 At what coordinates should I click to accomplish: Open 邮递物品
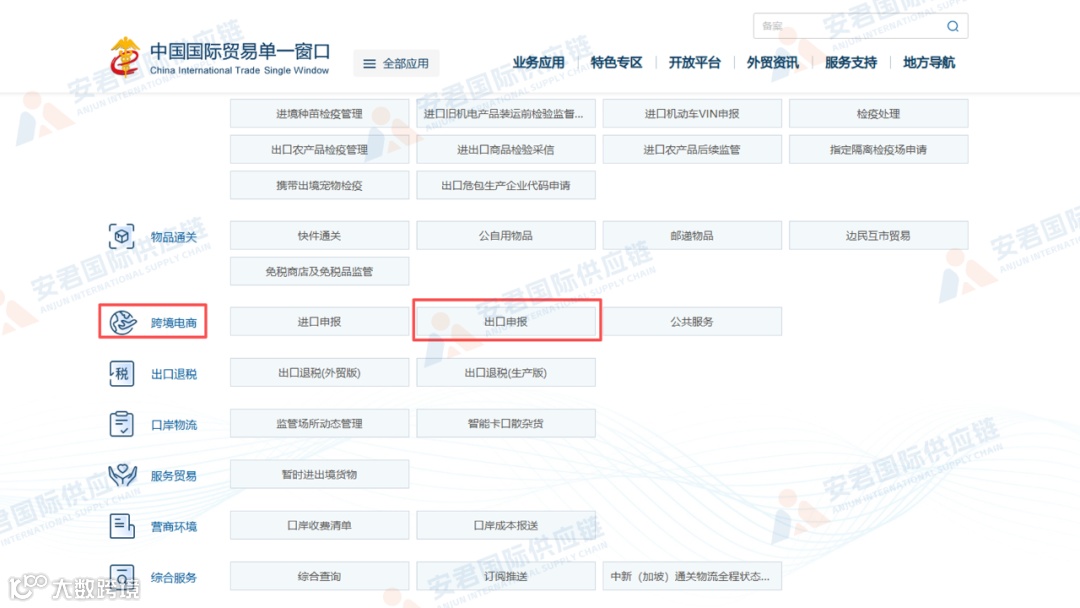tap(692, 235)
